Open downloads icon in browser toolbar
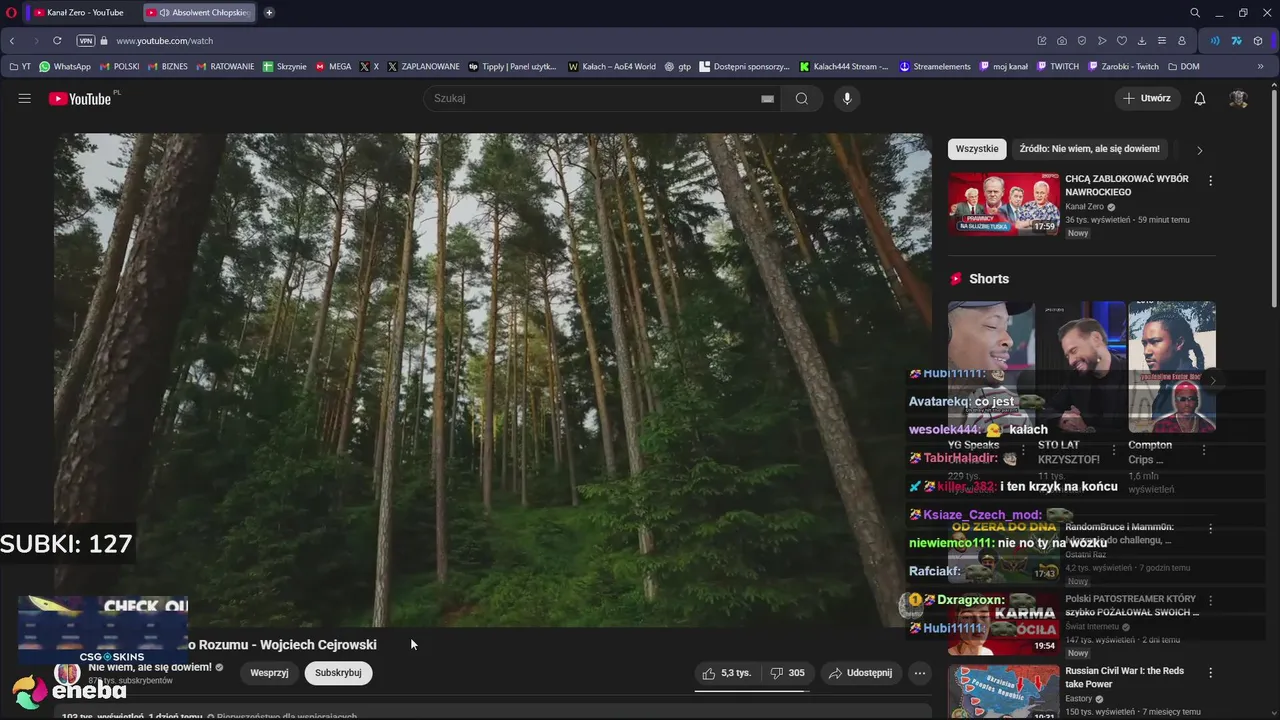 1142,41
